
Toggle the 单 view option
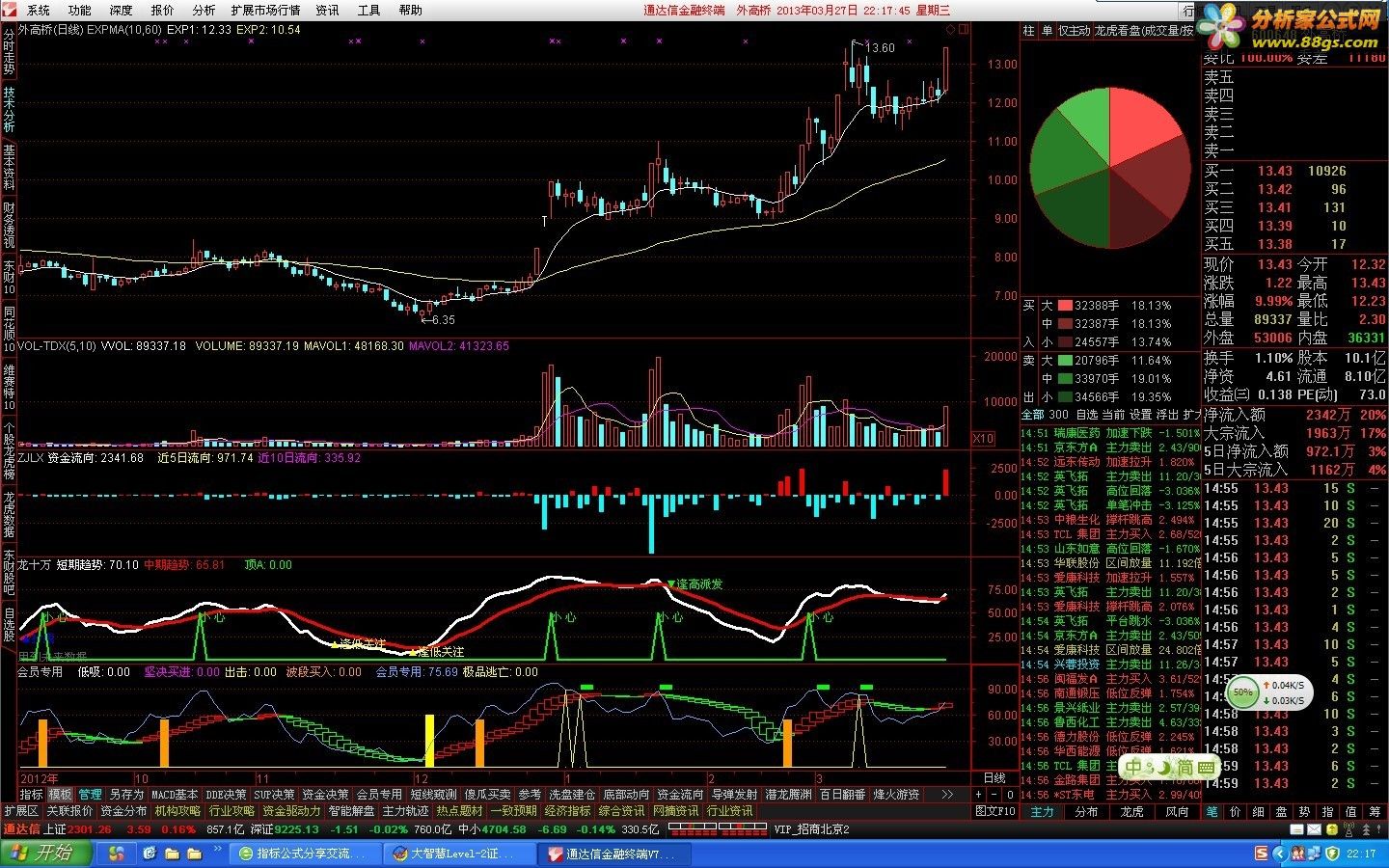point(1047,31)
